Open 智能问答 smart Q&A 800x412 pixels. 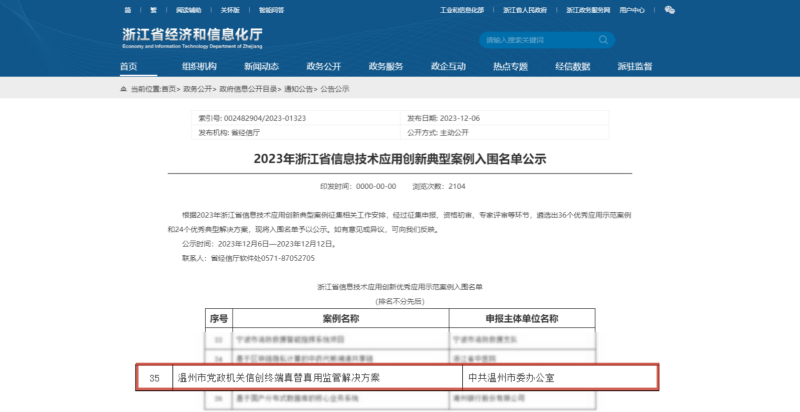pos(270,10)
